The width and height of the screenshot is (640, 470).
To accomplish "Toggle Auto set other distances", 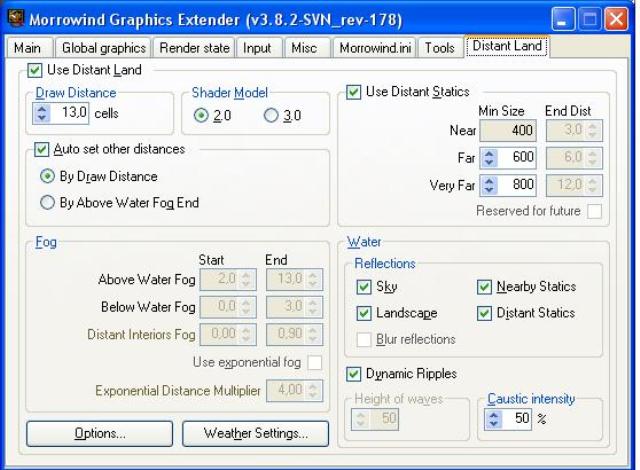I will [x=41, y=149].
